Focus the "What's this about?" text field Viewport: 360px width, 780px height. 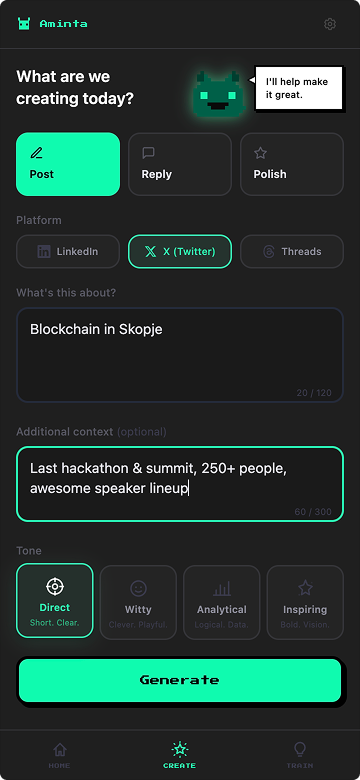pos(180,355)
